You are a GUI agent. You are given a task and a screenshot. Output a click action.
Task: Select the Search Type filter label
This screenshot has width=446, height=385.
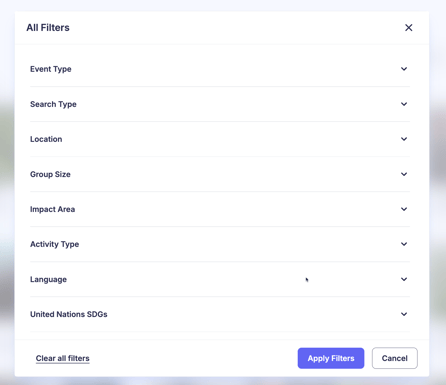(x=53, y=104)
